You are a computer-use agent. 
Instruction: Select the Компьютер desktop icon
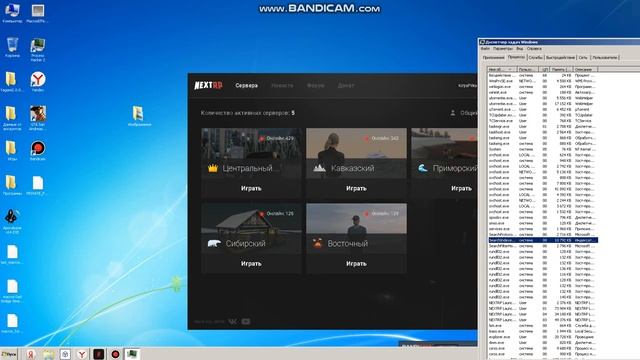coord(12,13)
